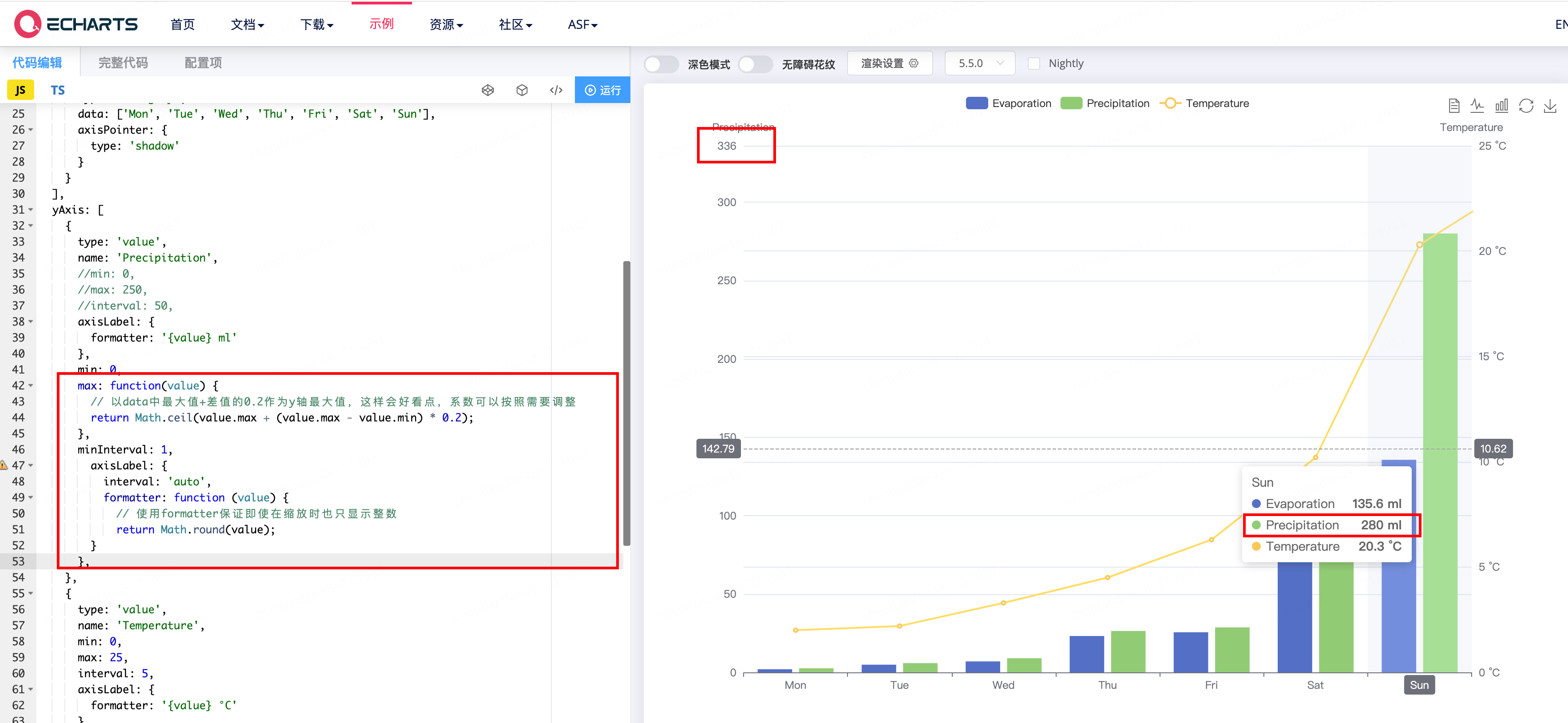Open 渲染设置 render settings
Viewport: 1568px width, 723px height.
pyautogui.click(x=889, y=64)
